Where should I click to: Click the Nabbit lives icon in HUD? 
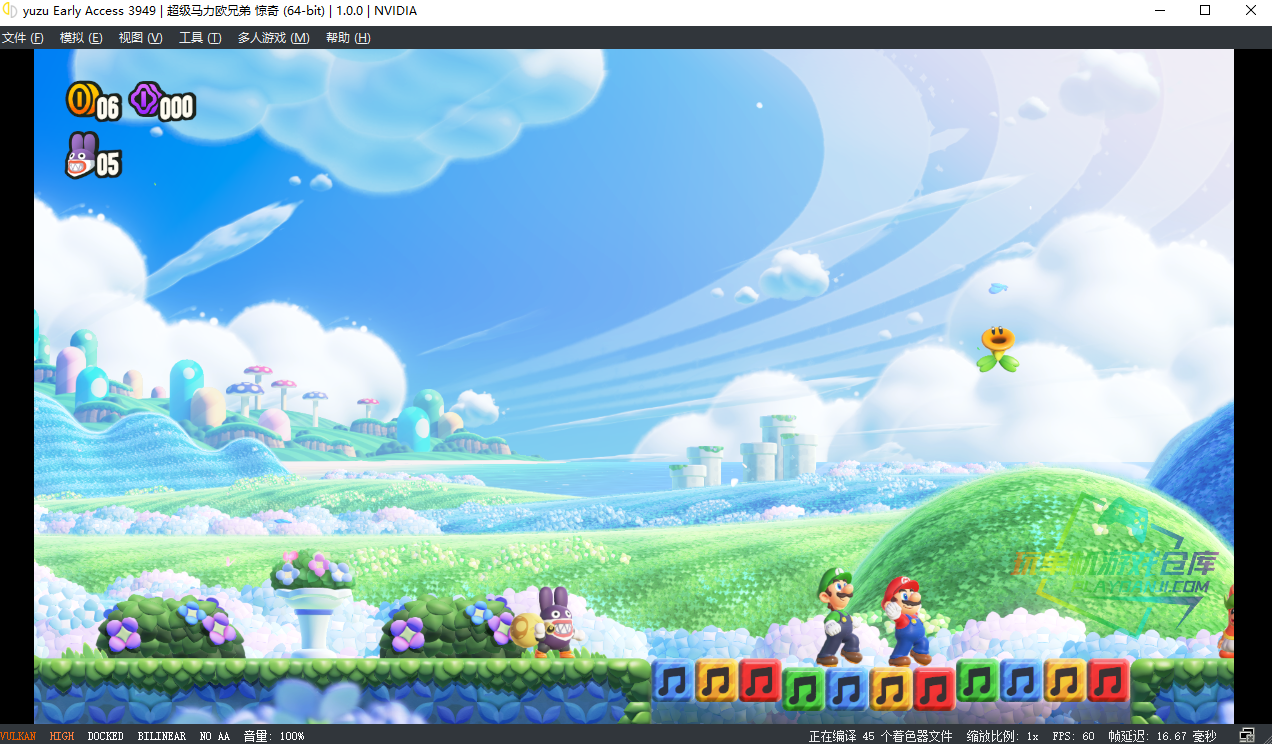point(81,155)
